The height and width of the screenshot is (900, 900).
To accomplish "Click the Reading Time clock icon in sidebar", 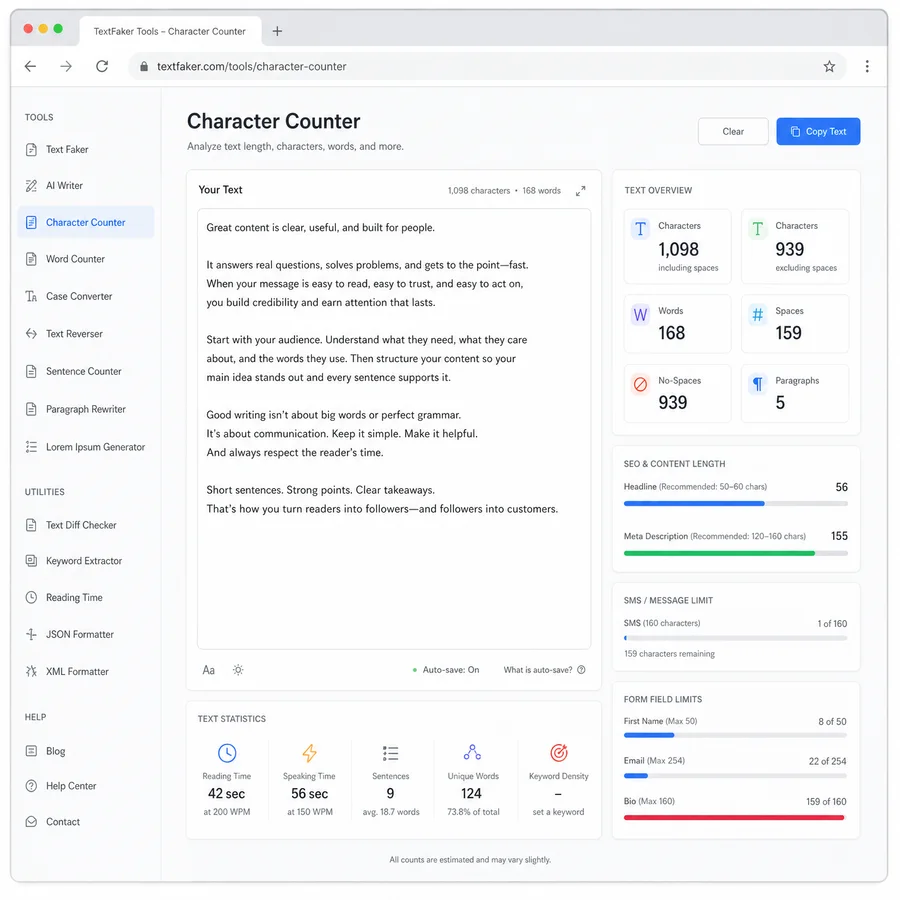I will pos(32,598).
